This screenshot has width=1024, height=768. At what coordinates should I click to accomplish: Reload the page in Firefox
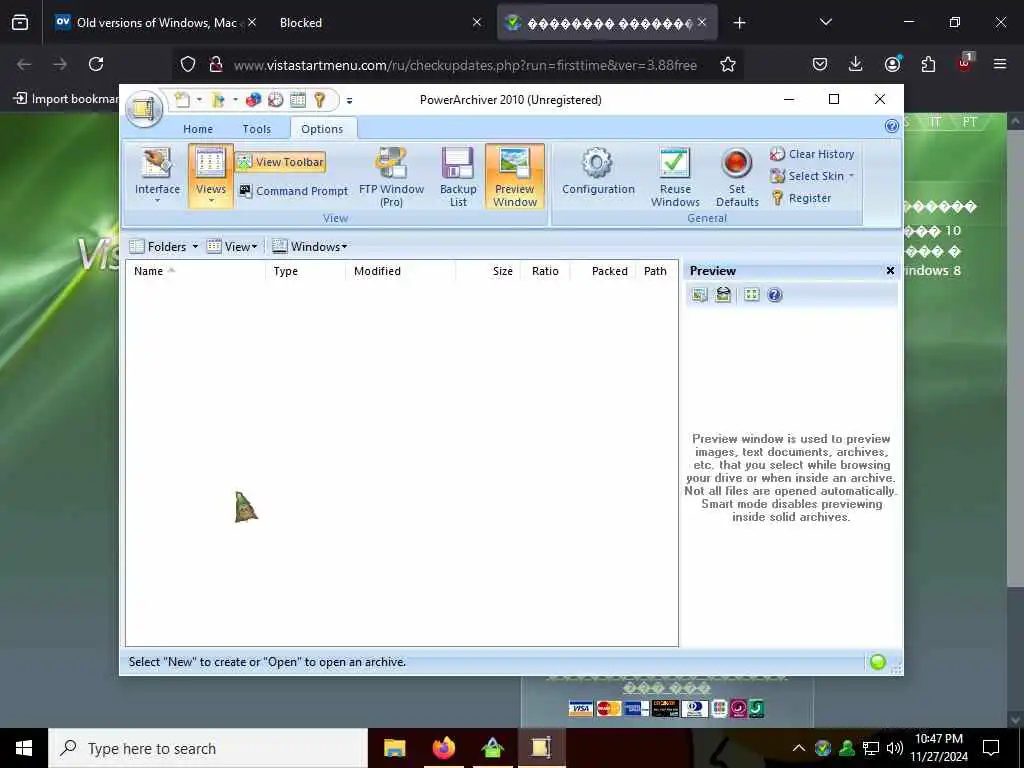(96, 64)
